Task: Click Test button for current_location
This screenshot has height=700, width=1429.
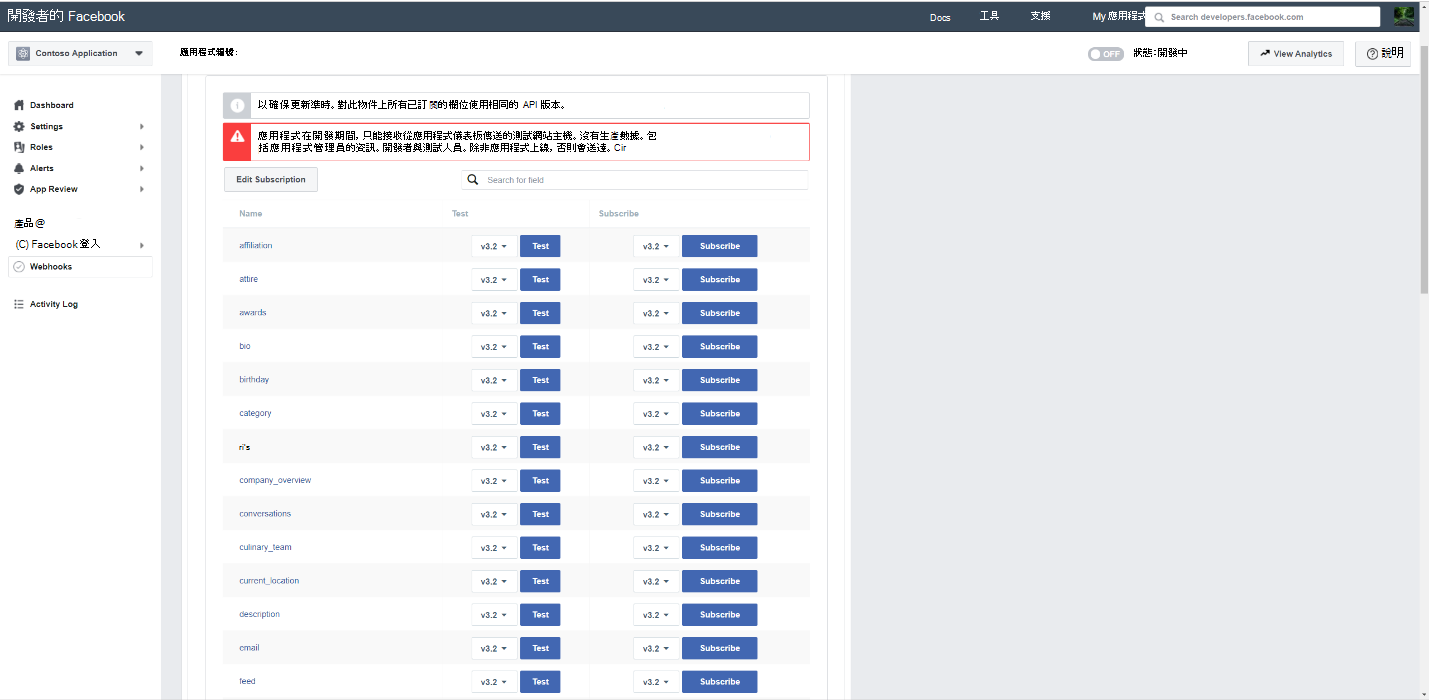Action: coord(540,581)
